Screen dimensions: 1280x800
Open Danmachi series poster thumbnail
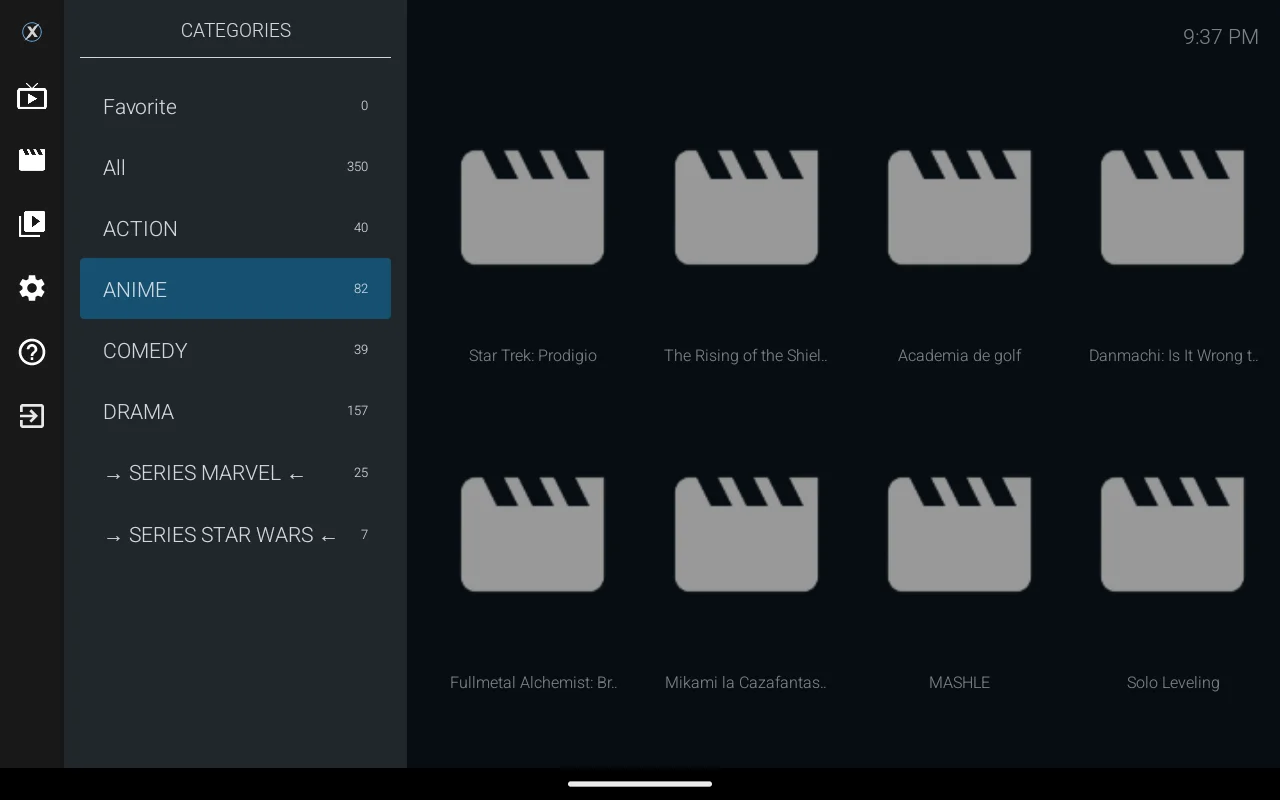(1172, 207)
